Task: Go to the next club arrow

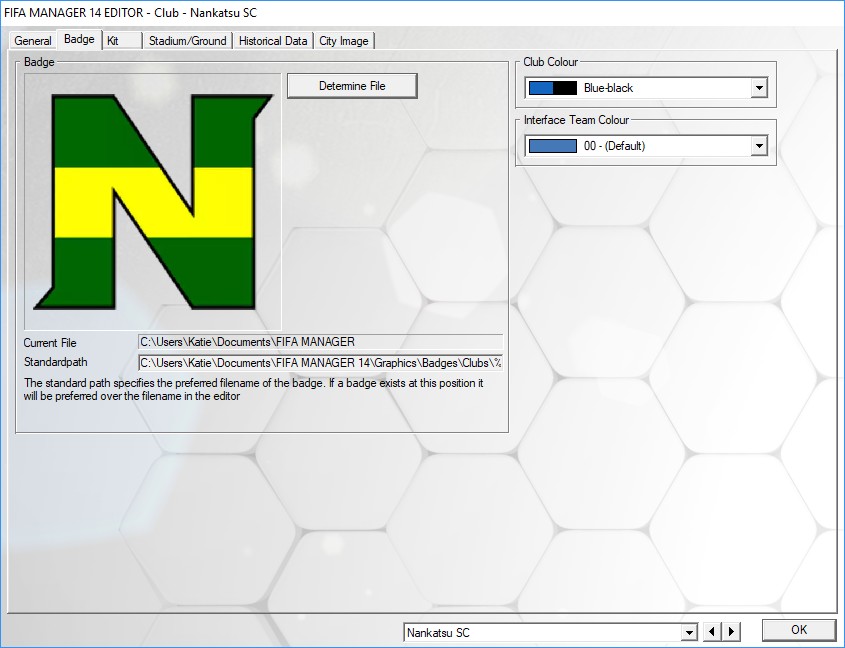Action: (x=731, y=632)
